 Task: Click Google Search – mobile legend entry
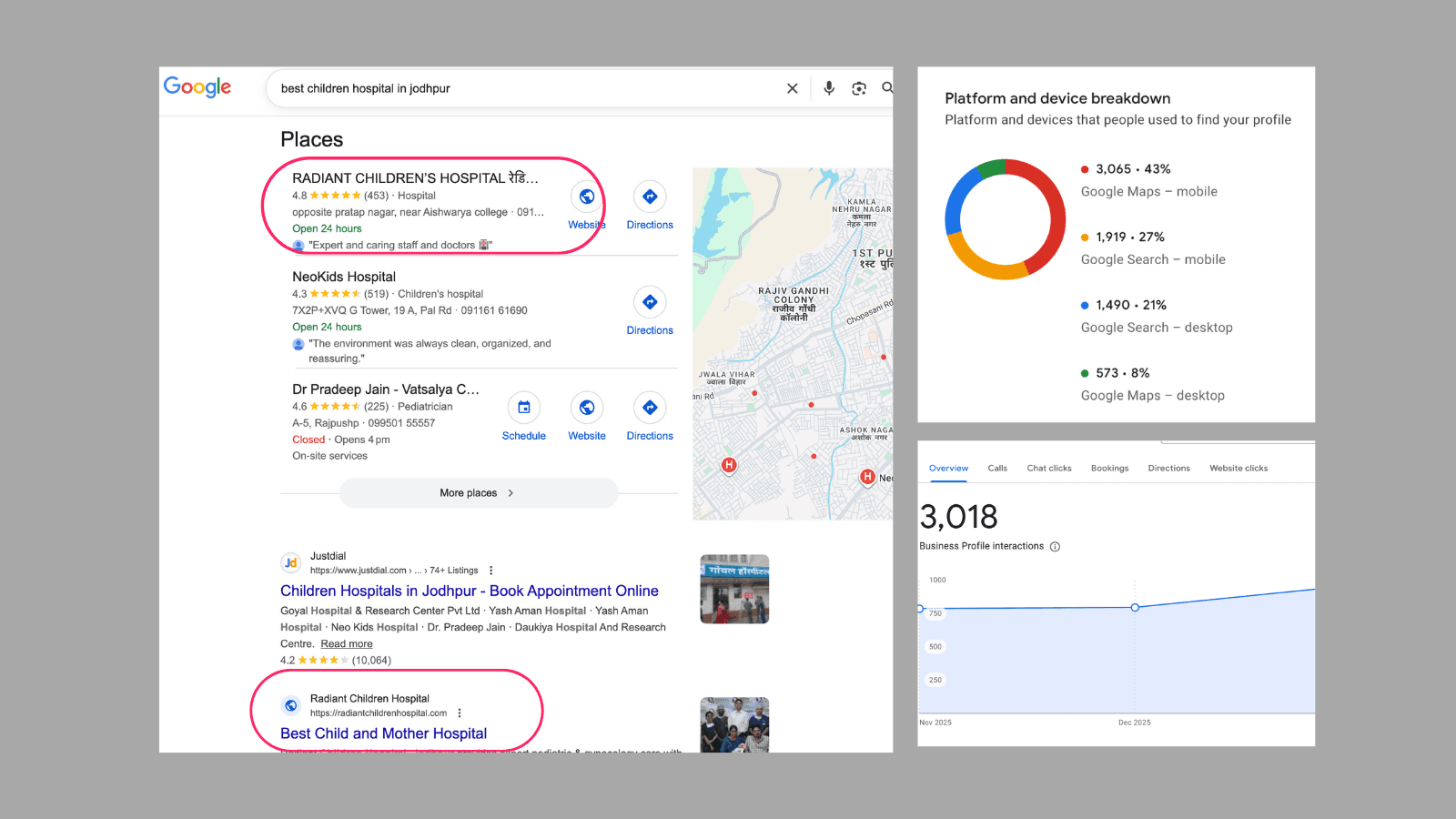[1153, 248]
